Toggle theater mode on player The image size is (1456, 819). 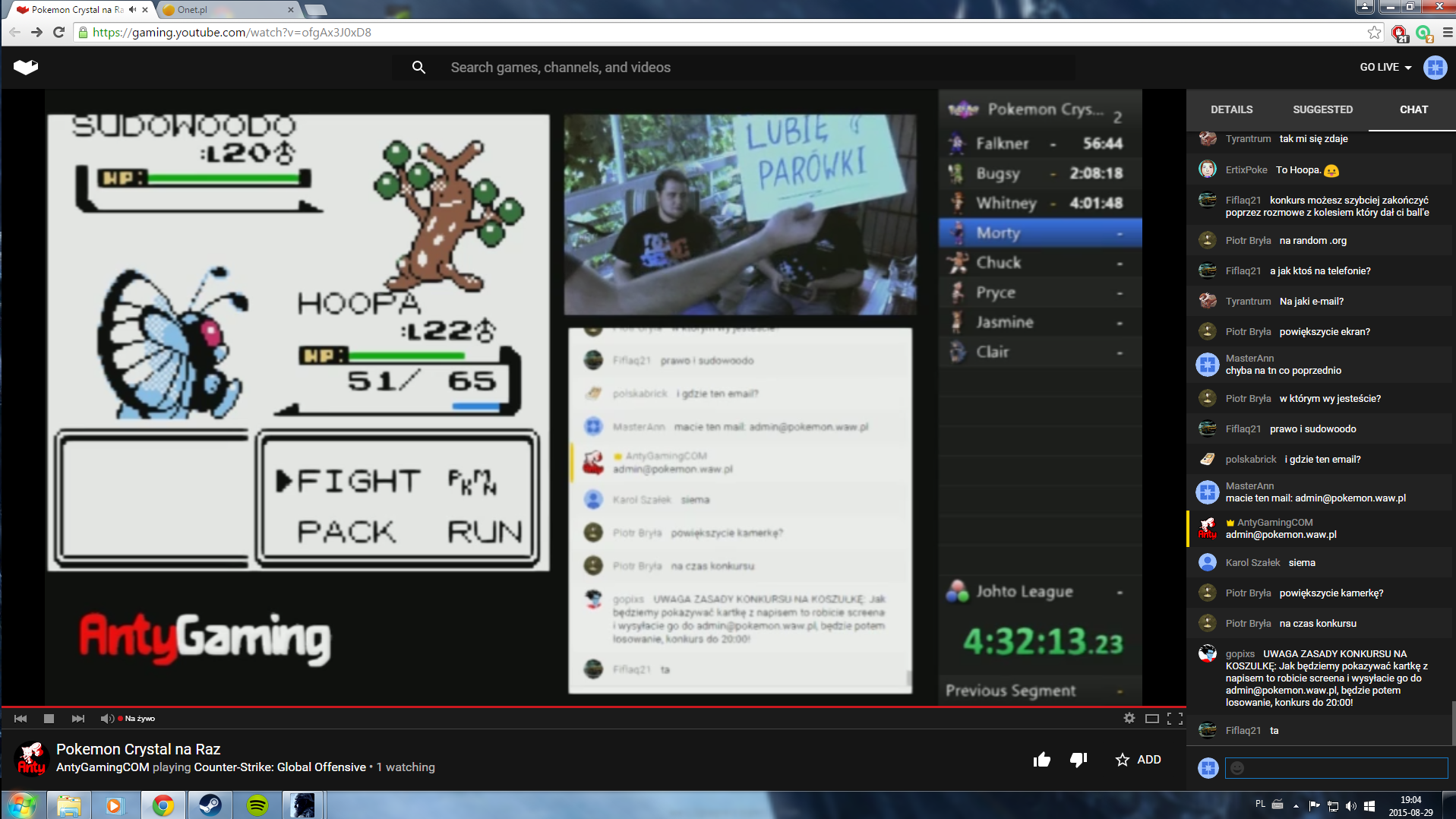click(1151, 719)
